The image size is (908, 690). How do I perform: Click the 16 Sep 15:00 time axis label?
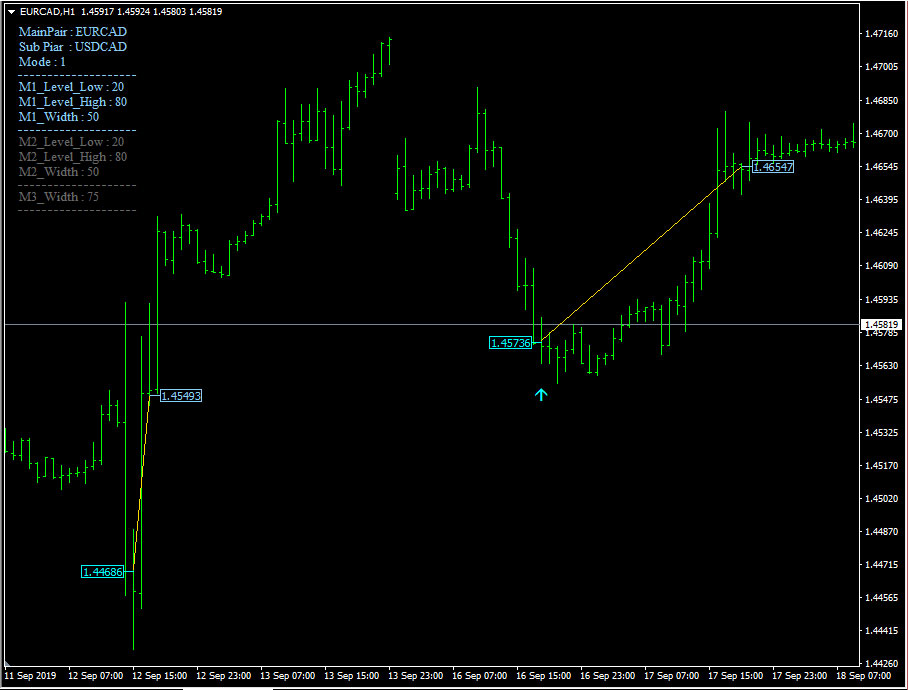[543, 676]
